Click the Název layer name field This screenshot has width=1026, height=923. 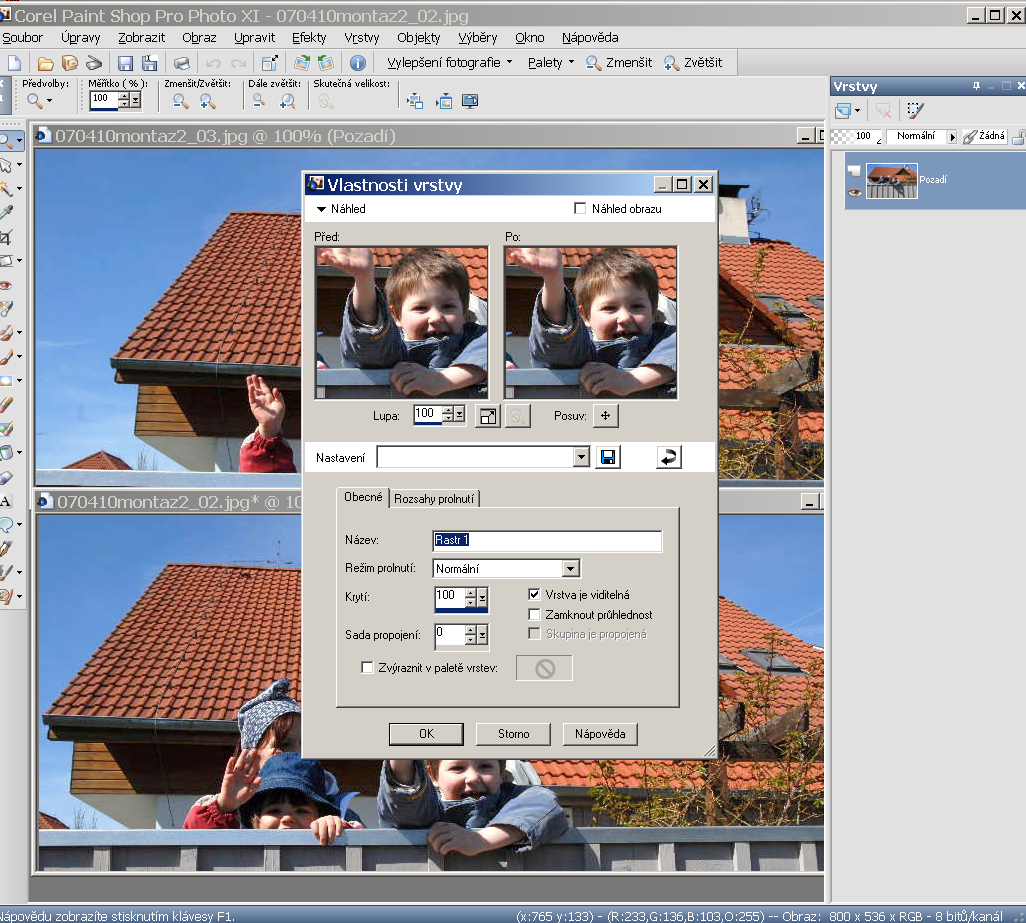tap(547, 541)
